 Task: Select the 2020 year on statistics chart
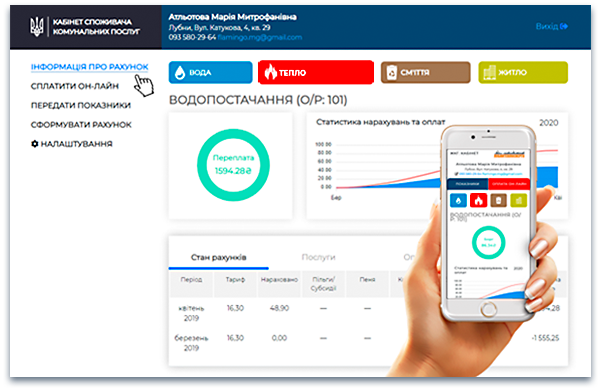click(x=549, y=123)
